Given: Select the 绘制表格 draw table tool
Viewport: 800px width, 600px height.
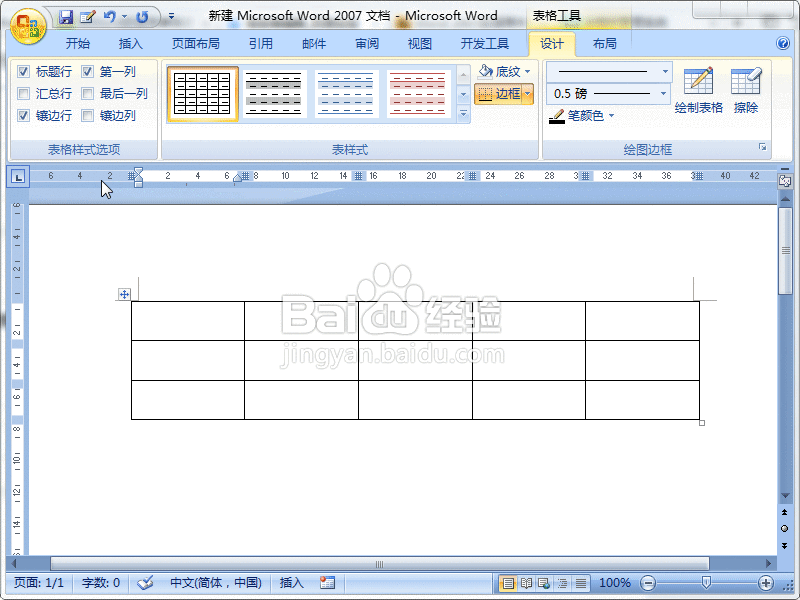Looking at the screenshot, I should pos(698,90).
